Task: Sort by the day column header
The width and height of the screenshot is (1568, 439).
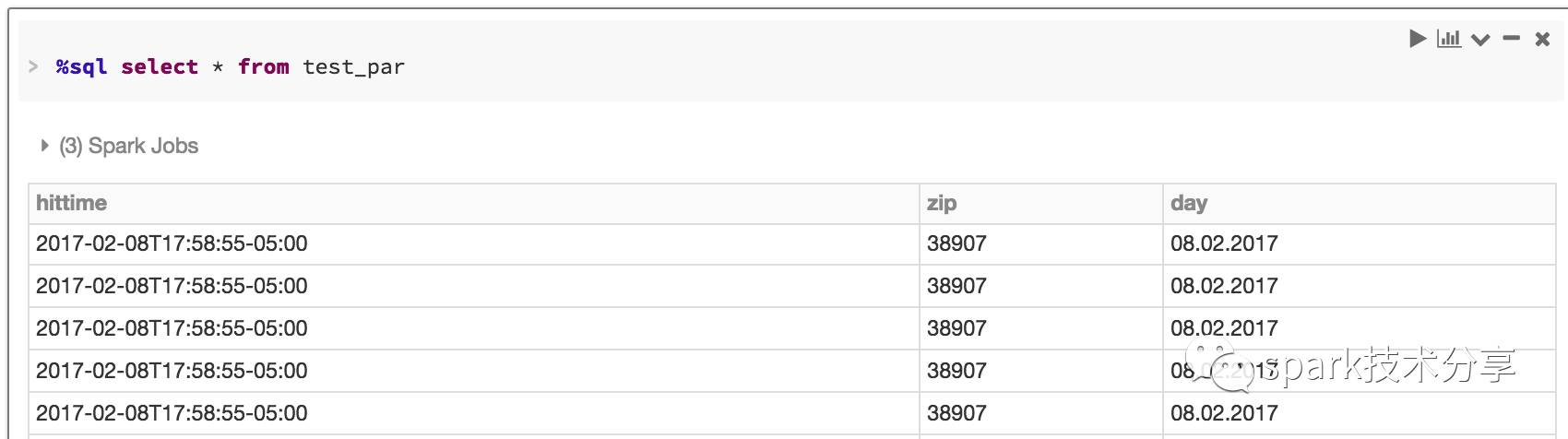Action: tap(1189, 204)
